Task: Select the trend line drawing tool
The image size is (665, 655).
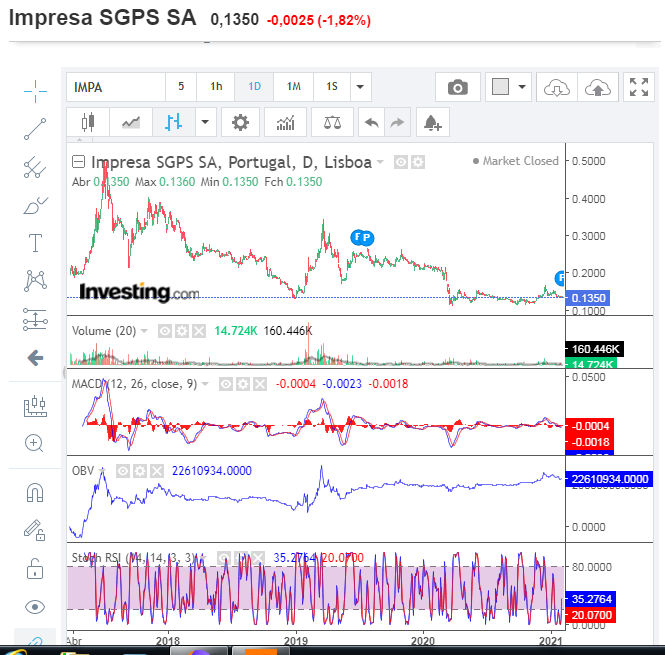Action: point(35,129)
